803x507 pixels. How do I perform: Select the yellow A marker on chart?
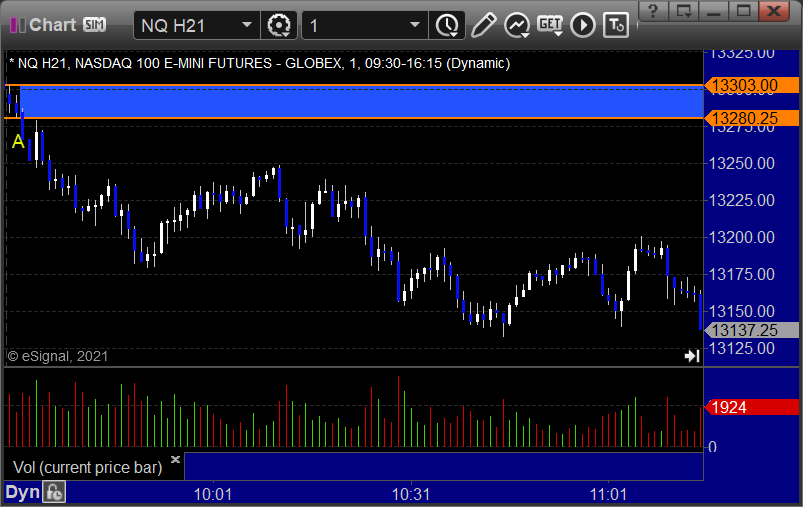[18, 141]
